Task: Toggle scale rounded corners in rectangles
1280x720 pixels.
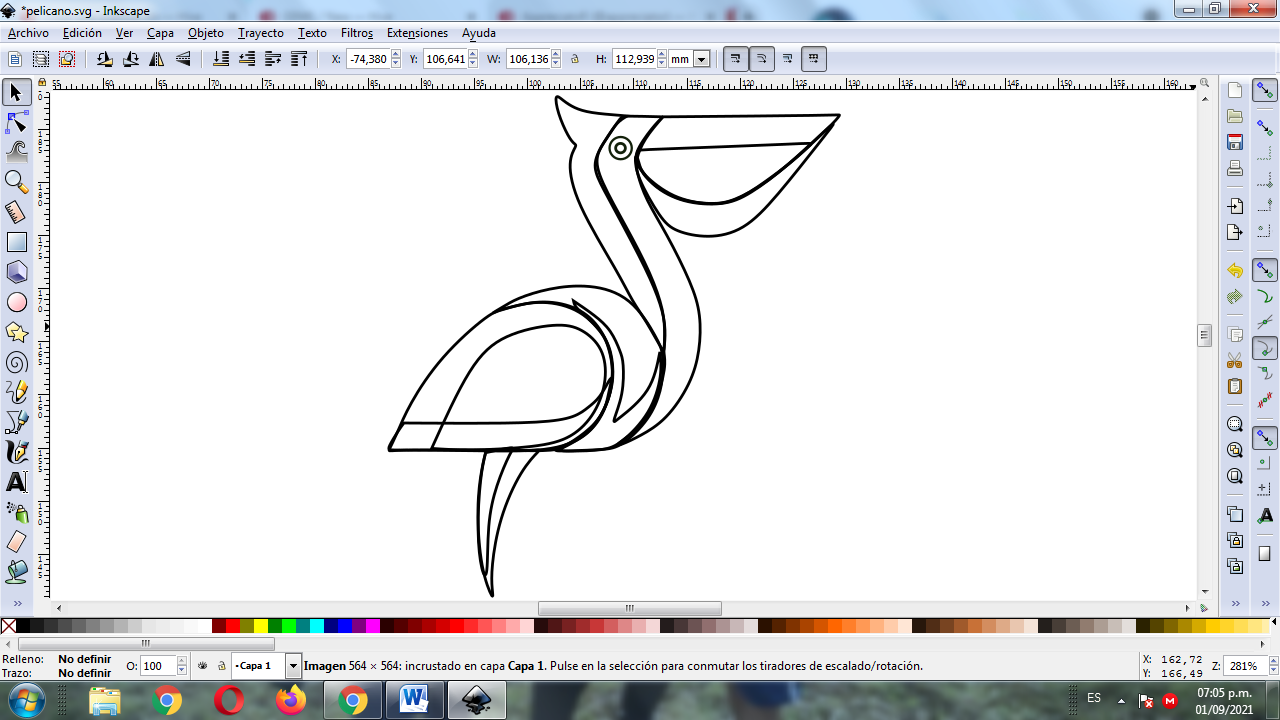Action: (762, 59)
